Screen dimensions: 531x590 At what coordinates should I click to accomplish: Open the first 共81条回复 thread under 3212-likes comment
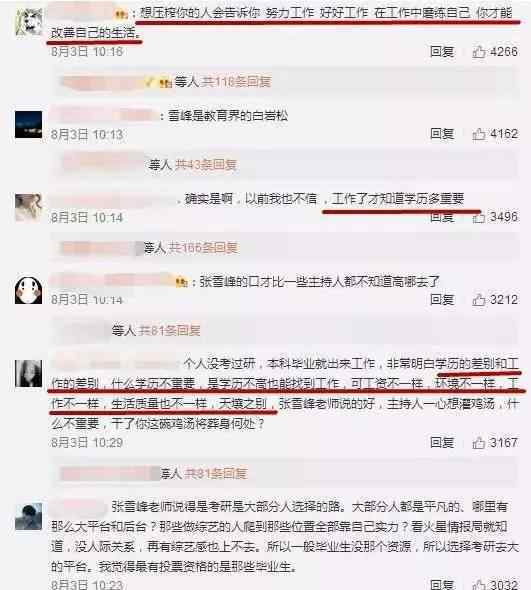pyautogui.click(x=169, y=330)
